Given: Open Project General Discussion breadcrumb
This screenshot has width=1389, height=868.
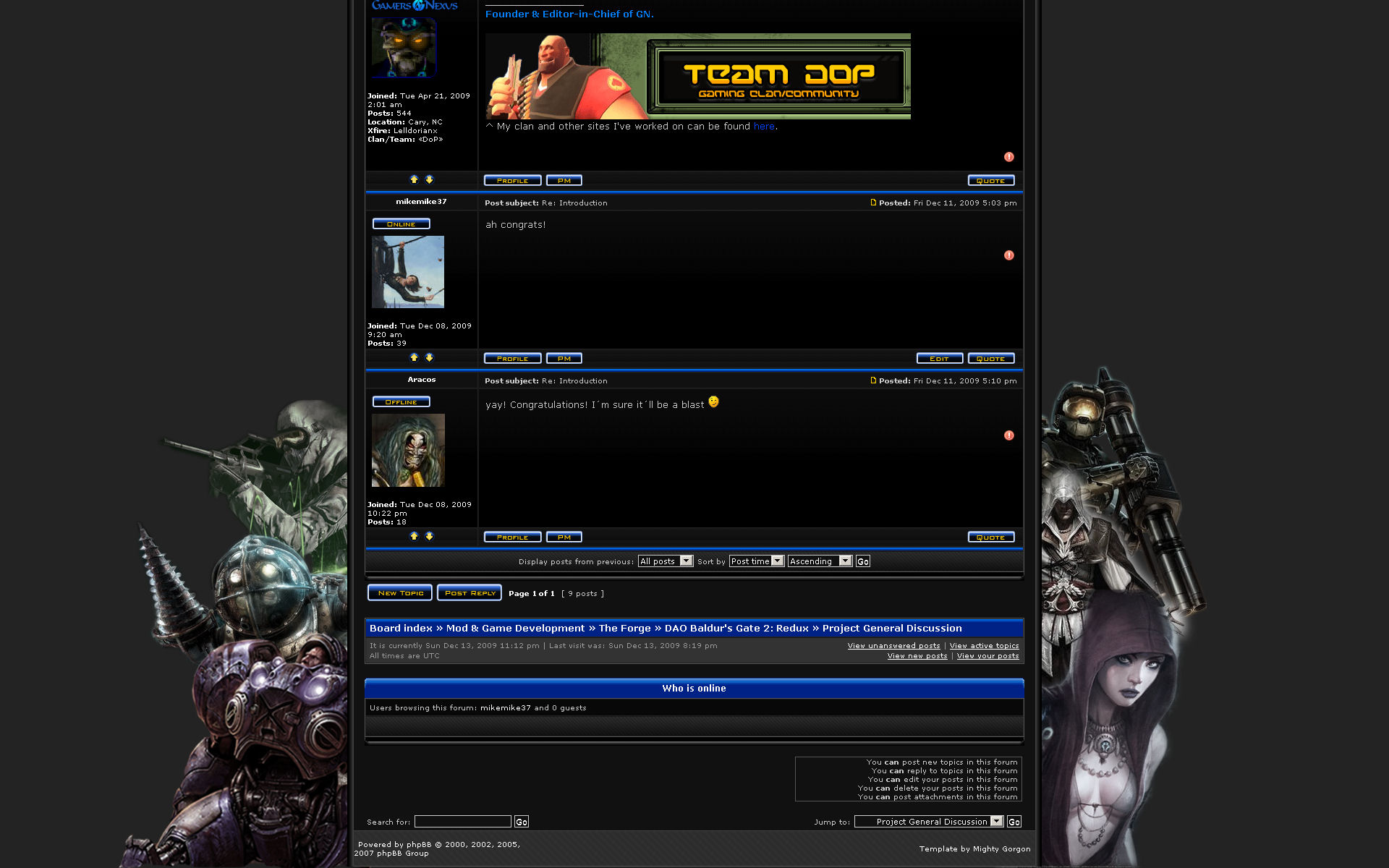Looking at the screenshot, I should pos(892,629).
